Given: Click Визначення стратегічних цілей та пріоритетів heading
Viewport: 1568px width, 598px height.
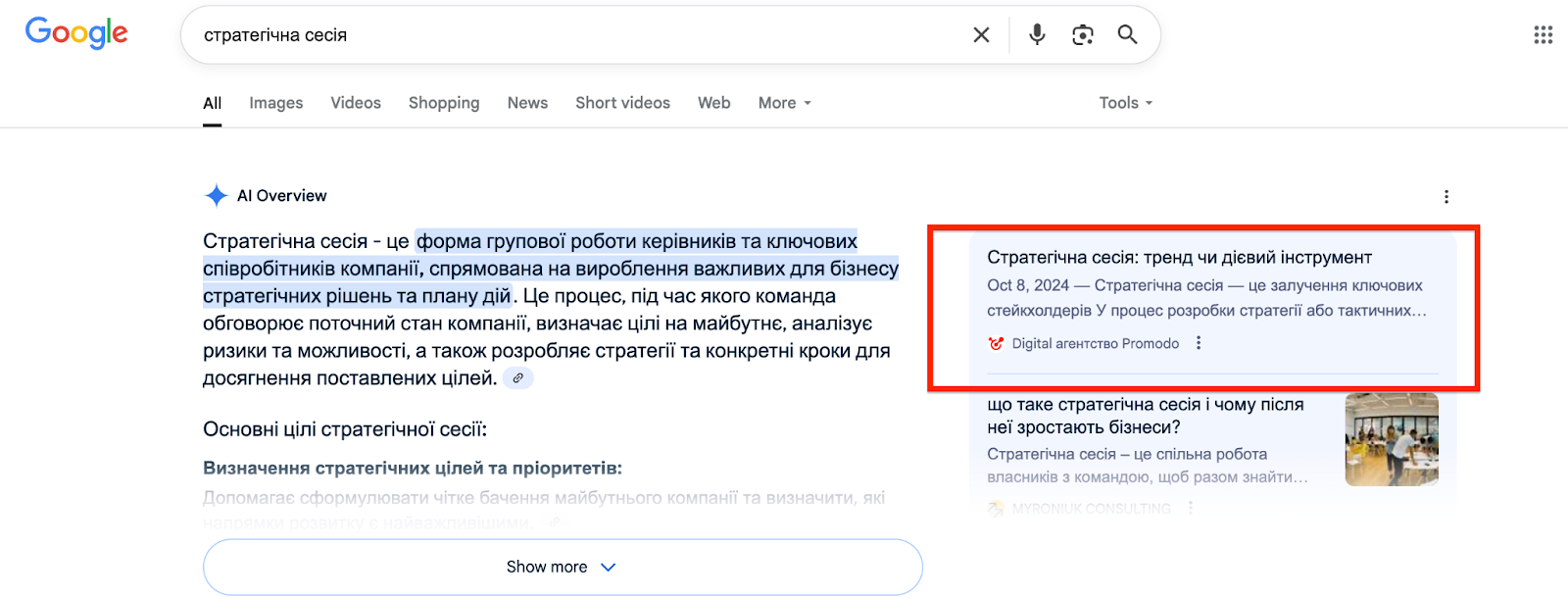Looking at the screenshot, I should point(413,469).
